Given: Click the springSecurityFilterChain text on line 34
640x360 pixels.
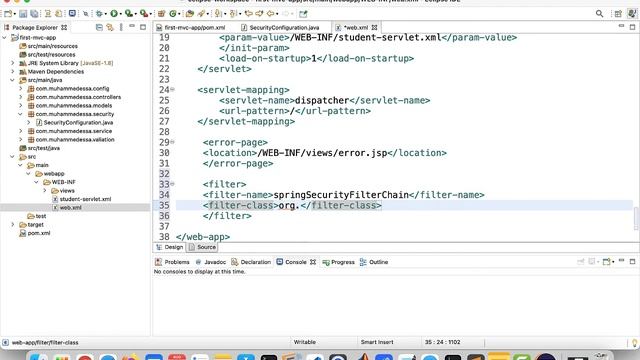Looking at the screenshot, I should [x=341, y=195].
